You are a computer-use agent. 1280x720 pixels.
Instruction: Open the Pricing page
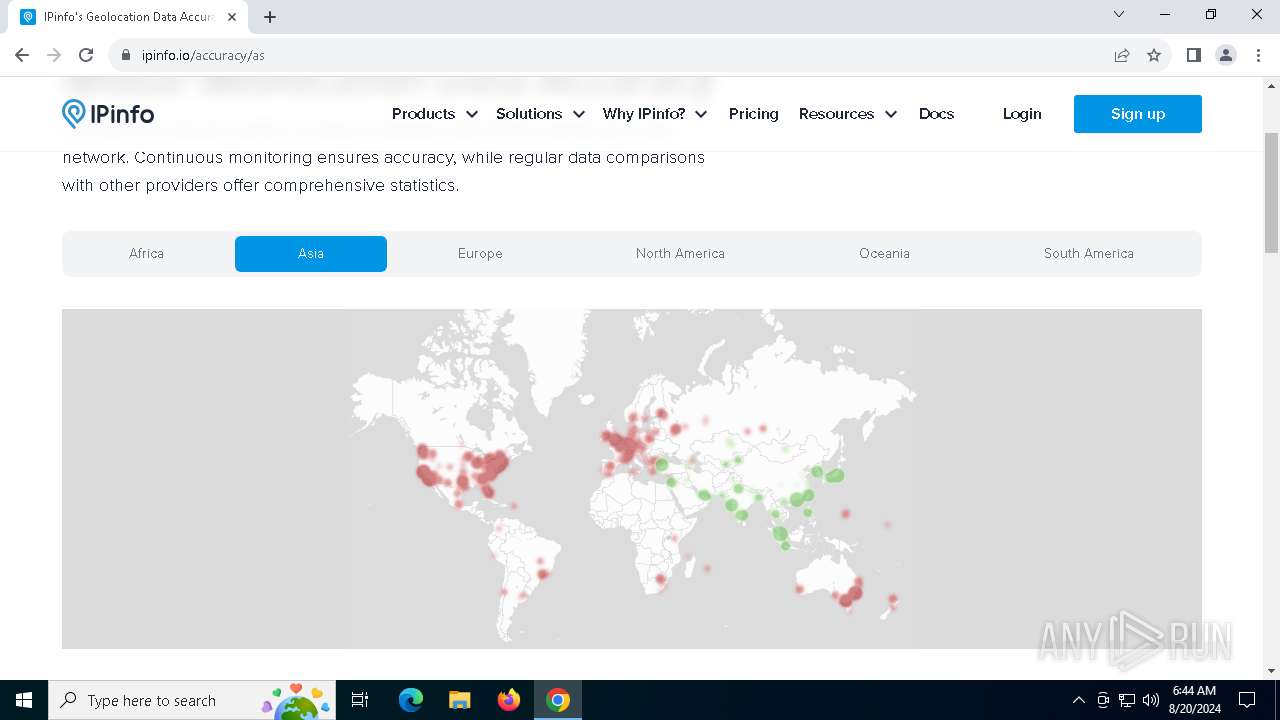[754, 114]
